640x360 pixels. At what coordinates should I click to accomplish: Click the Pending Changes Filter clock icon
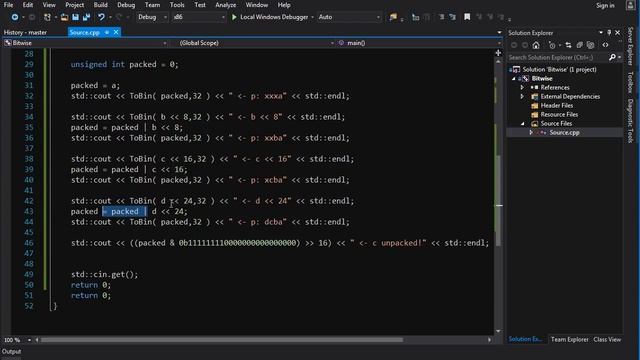(552, 45)
